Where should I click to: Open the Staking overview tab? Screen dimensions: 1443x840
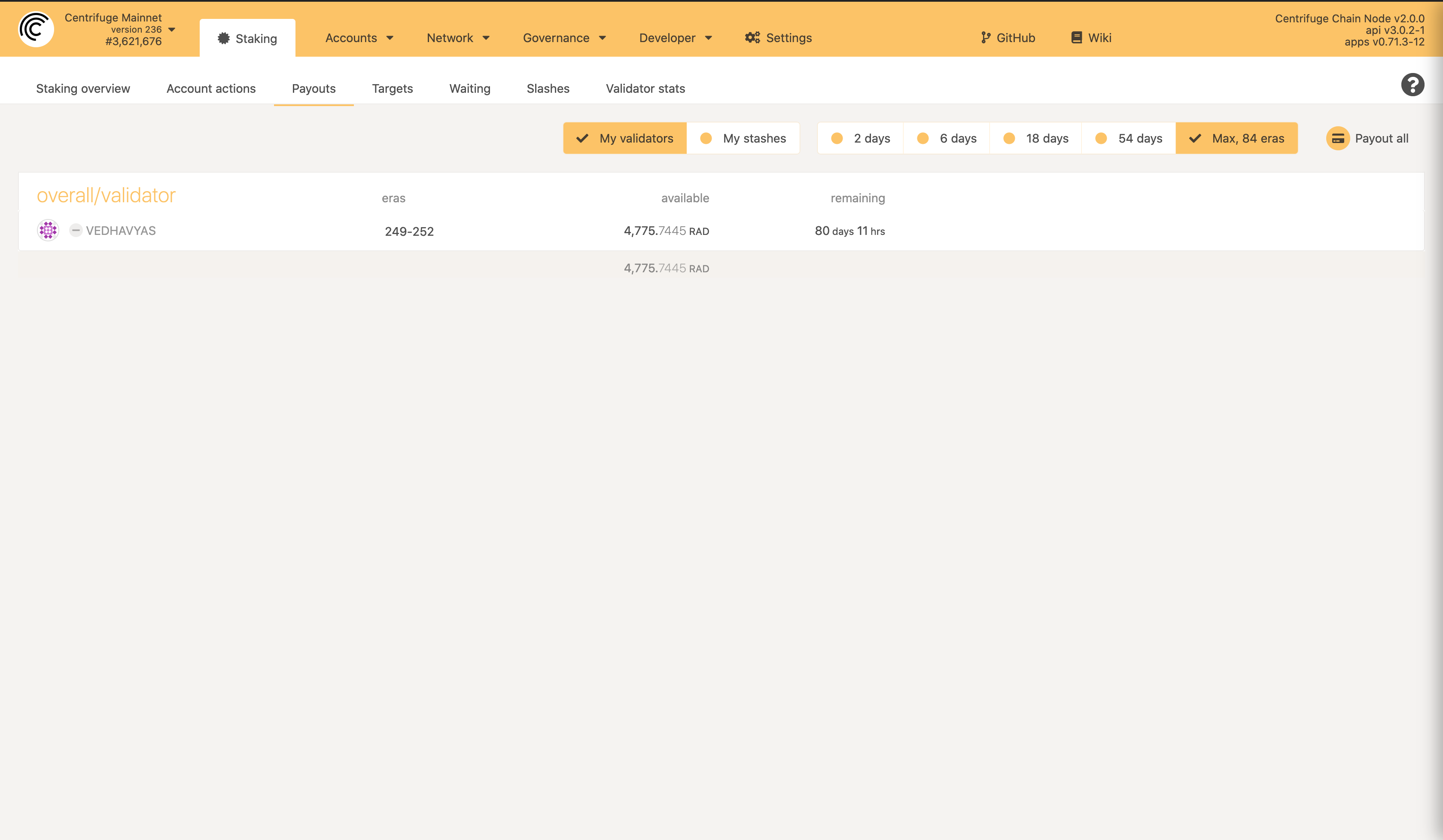point(83,88)
